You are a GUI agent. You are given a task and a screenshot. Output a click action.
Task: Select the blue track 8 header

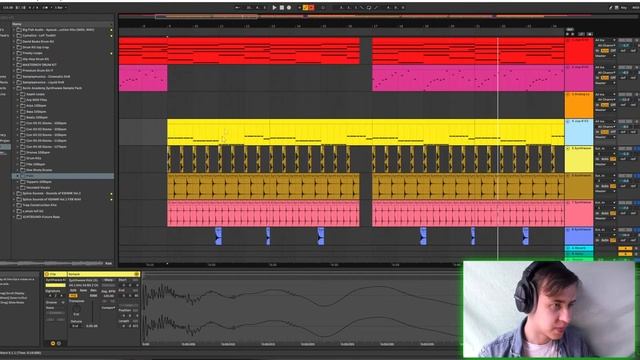pos(579,236)
